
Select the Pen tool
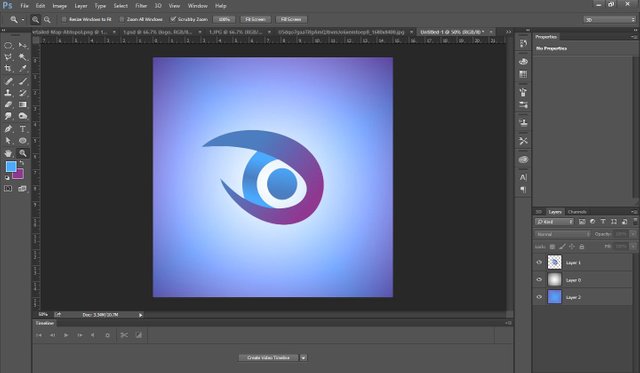click(8, 129)
